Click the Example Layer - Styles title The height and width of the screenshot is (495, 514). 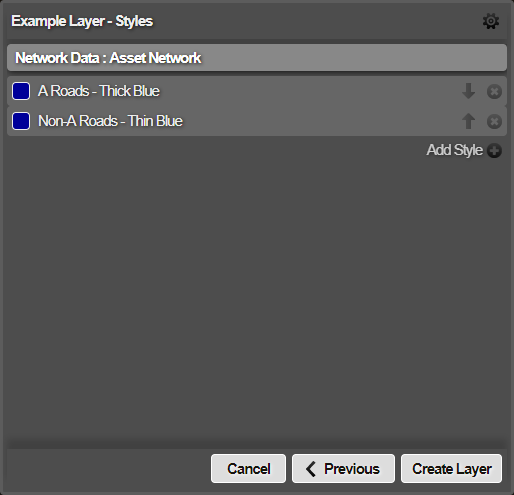pos(82,21)
